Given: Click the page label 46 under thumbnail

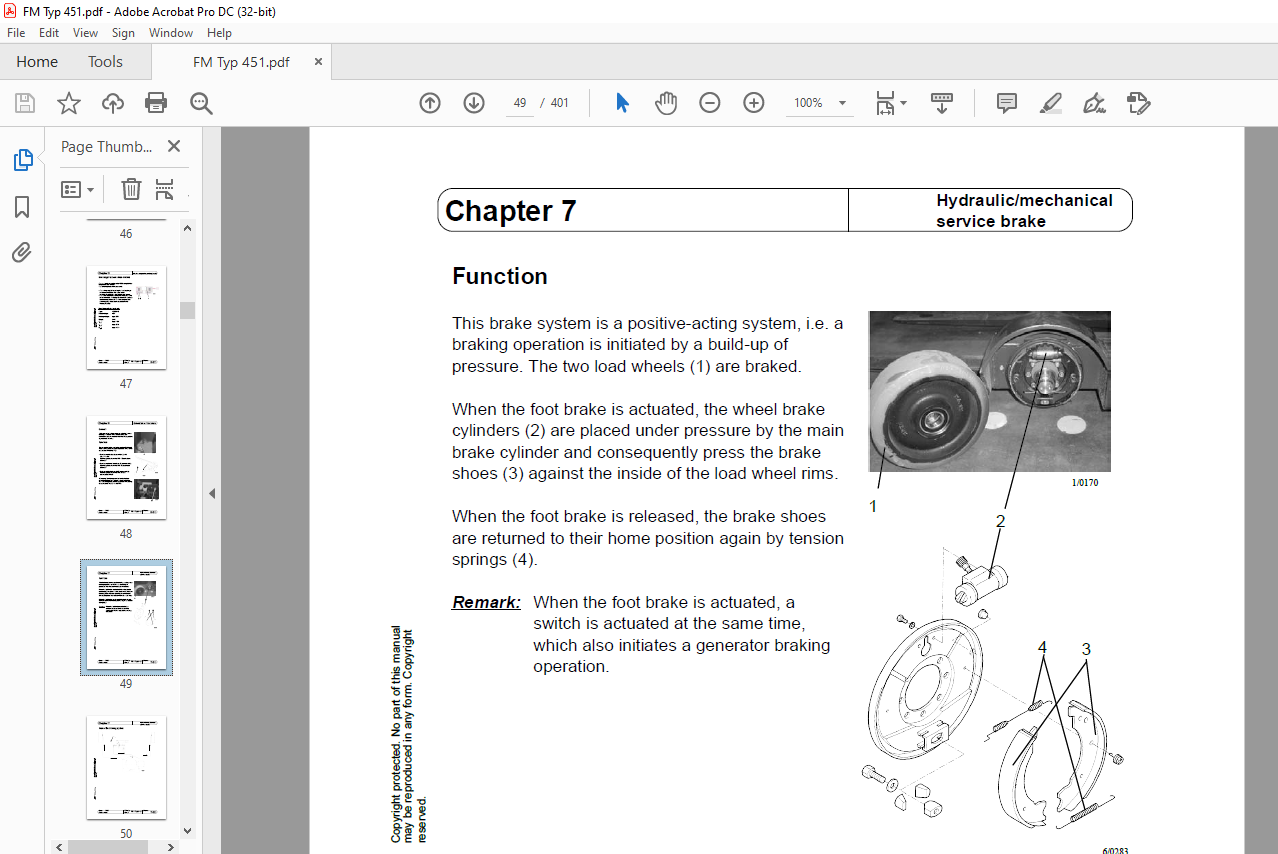Looking at the screenshot, I should point(126,234).
